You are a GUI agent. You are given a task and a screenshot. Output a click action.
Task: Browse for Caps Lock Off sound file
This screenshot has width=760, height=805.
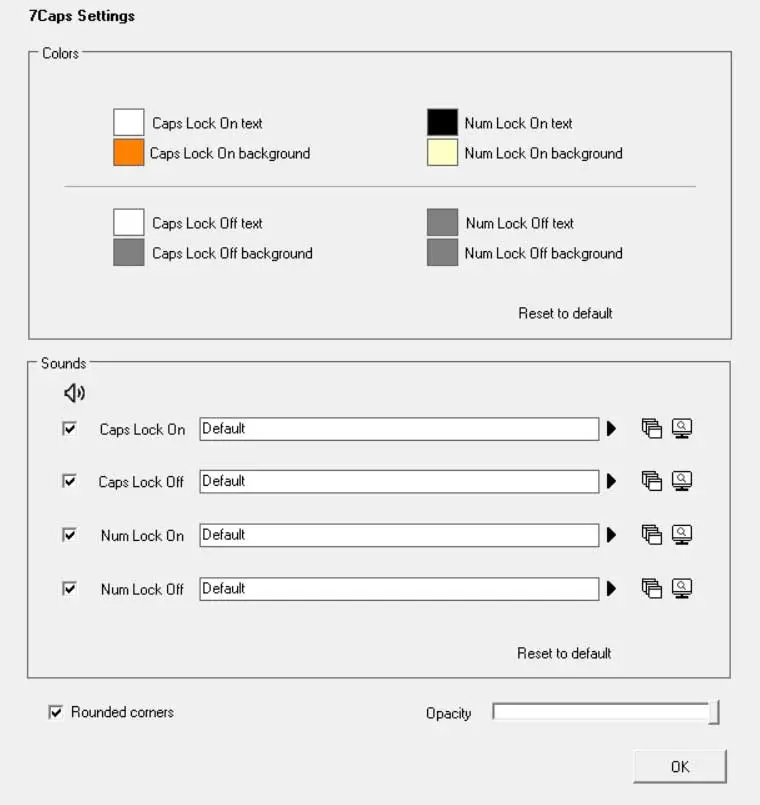coord(682,481)
